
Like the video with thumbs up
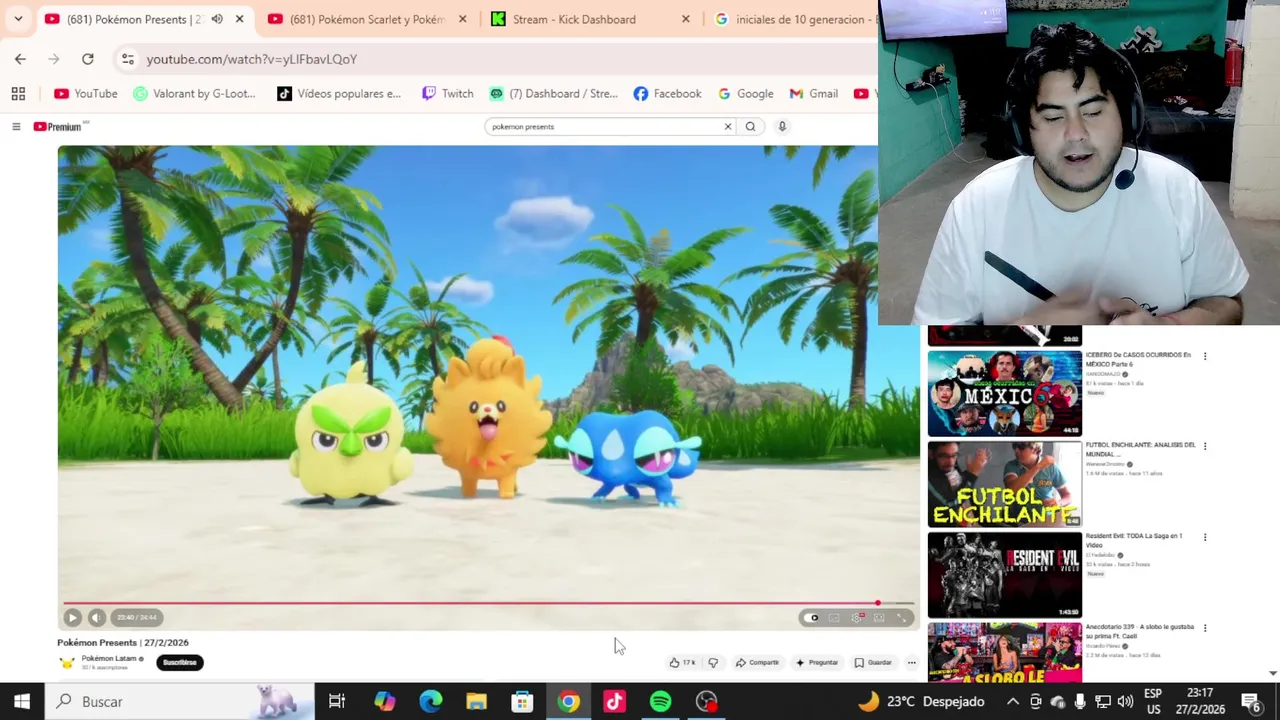click(682, 663)
